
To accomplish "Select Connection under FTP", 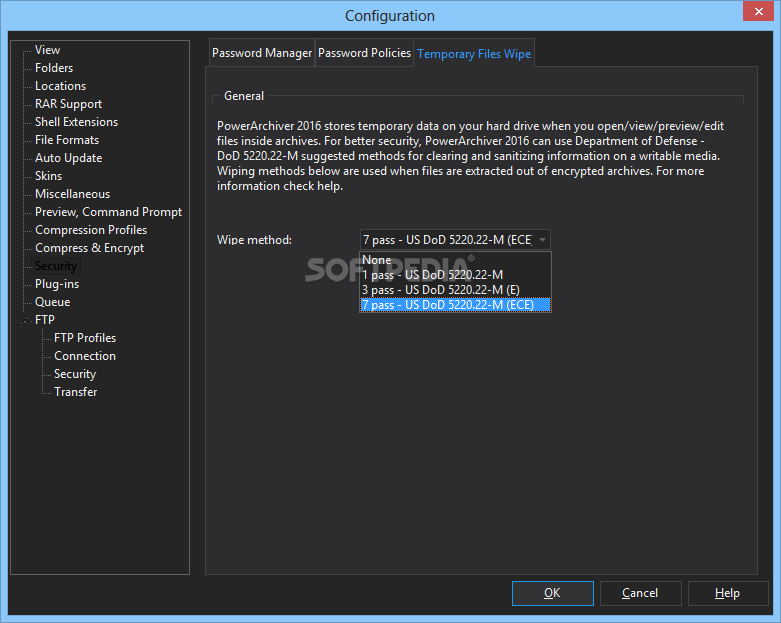I will click(85, 356).
